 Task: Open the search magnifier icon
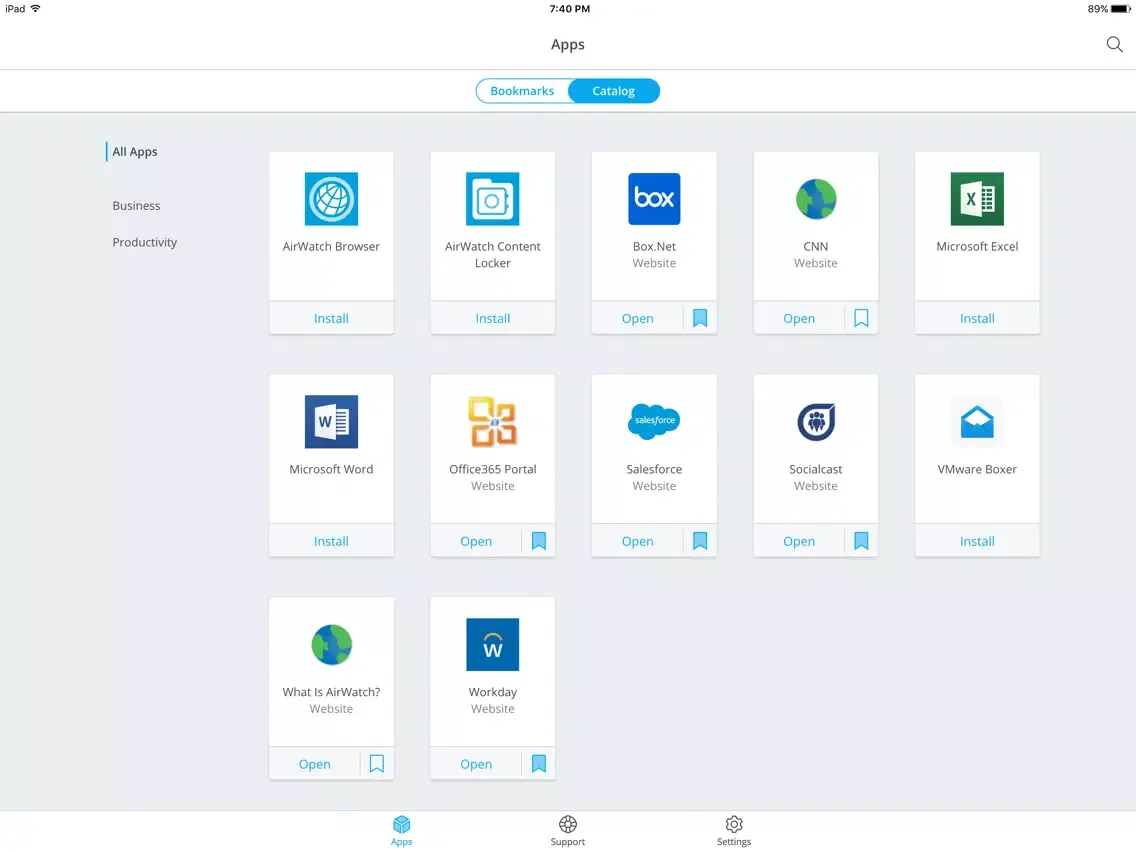(1114, 45)
